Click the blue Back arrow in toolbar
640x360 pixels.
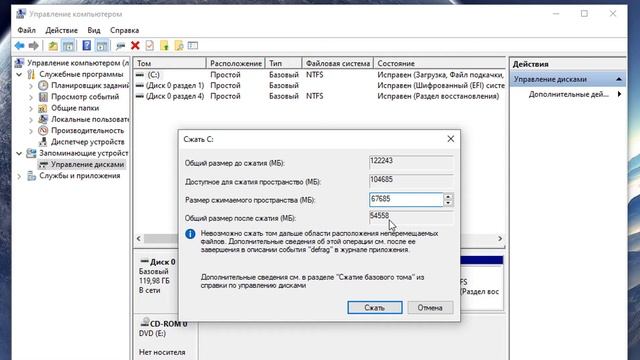[x=19, y=46]
